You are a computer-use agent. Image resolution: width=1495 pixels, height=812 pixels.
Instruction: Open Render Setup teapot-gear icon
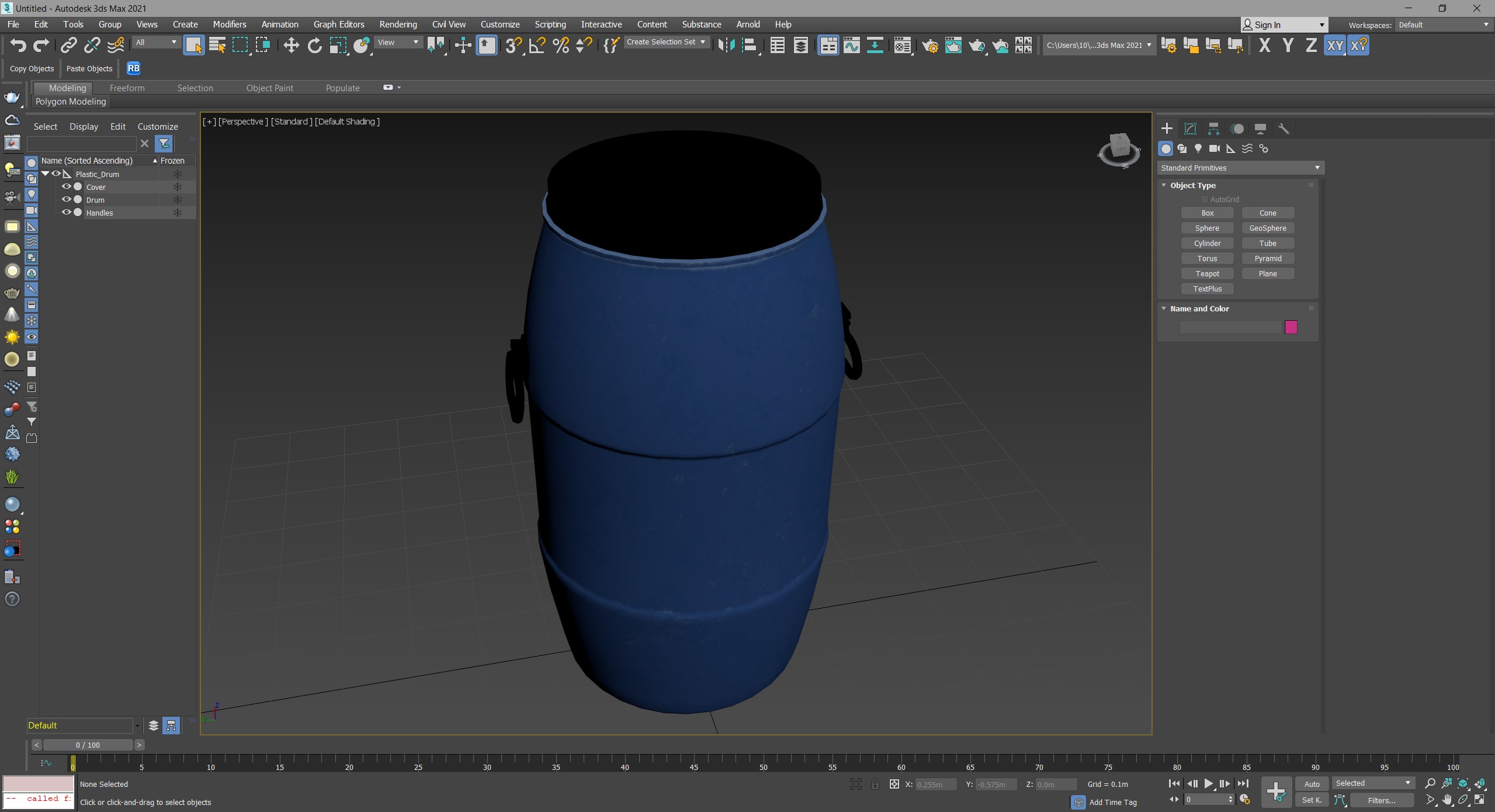coord(930,46)
